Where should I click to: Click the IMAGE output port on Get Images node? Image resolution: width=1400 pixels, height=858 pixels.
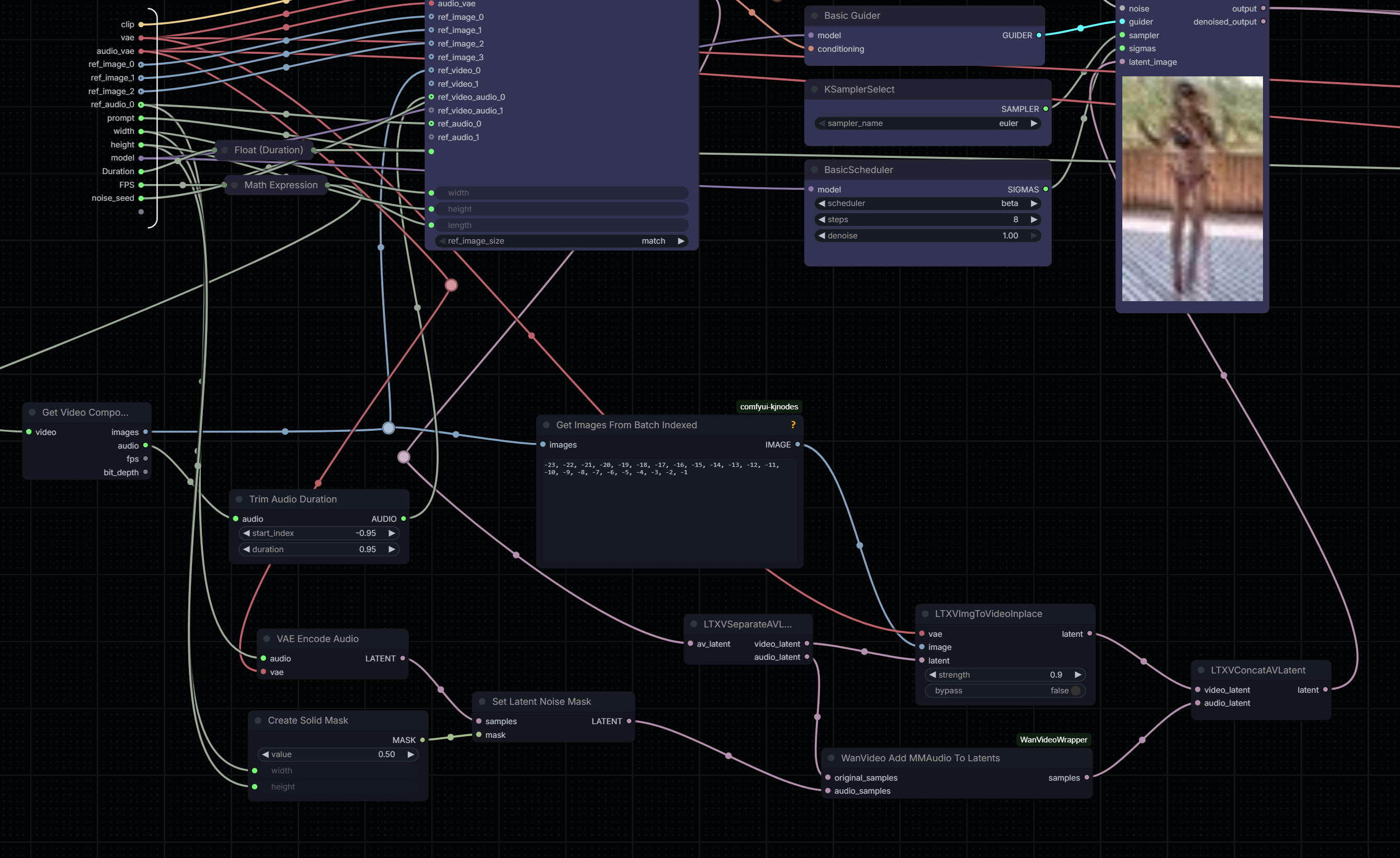pyautogui.click(x=797, y=444)
